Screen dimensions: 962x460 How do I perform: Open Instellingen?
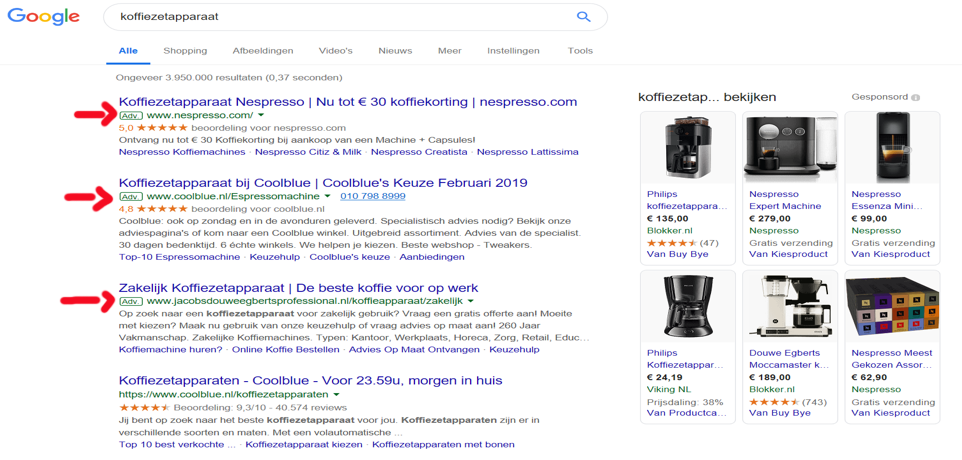514,51
